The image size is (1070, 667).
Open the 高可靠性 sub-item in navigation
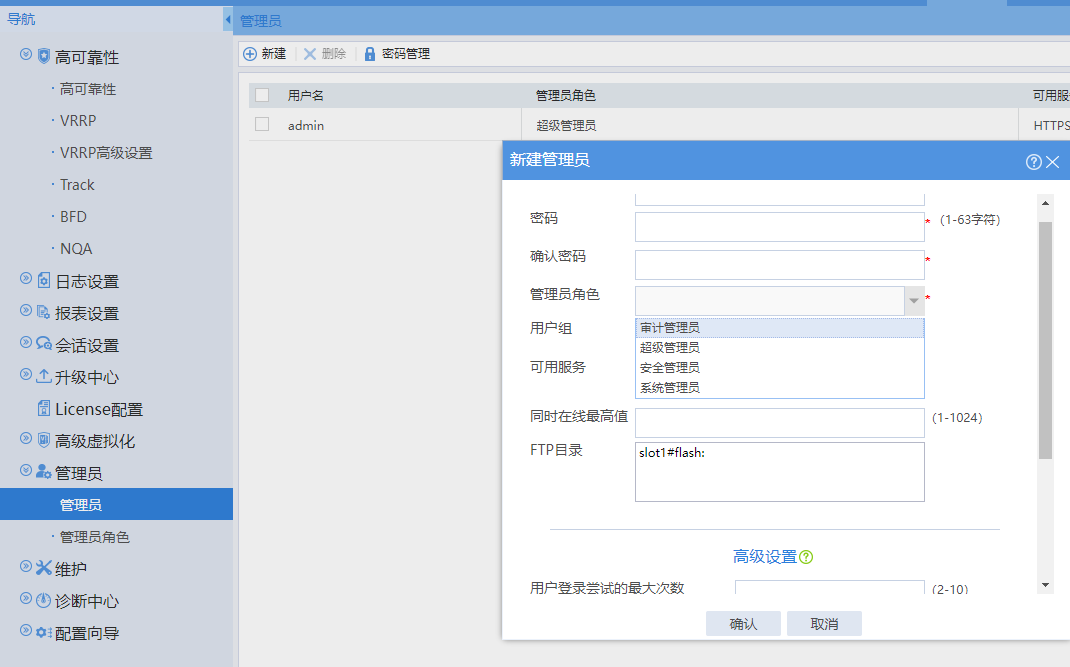click(x=88, y=89)
